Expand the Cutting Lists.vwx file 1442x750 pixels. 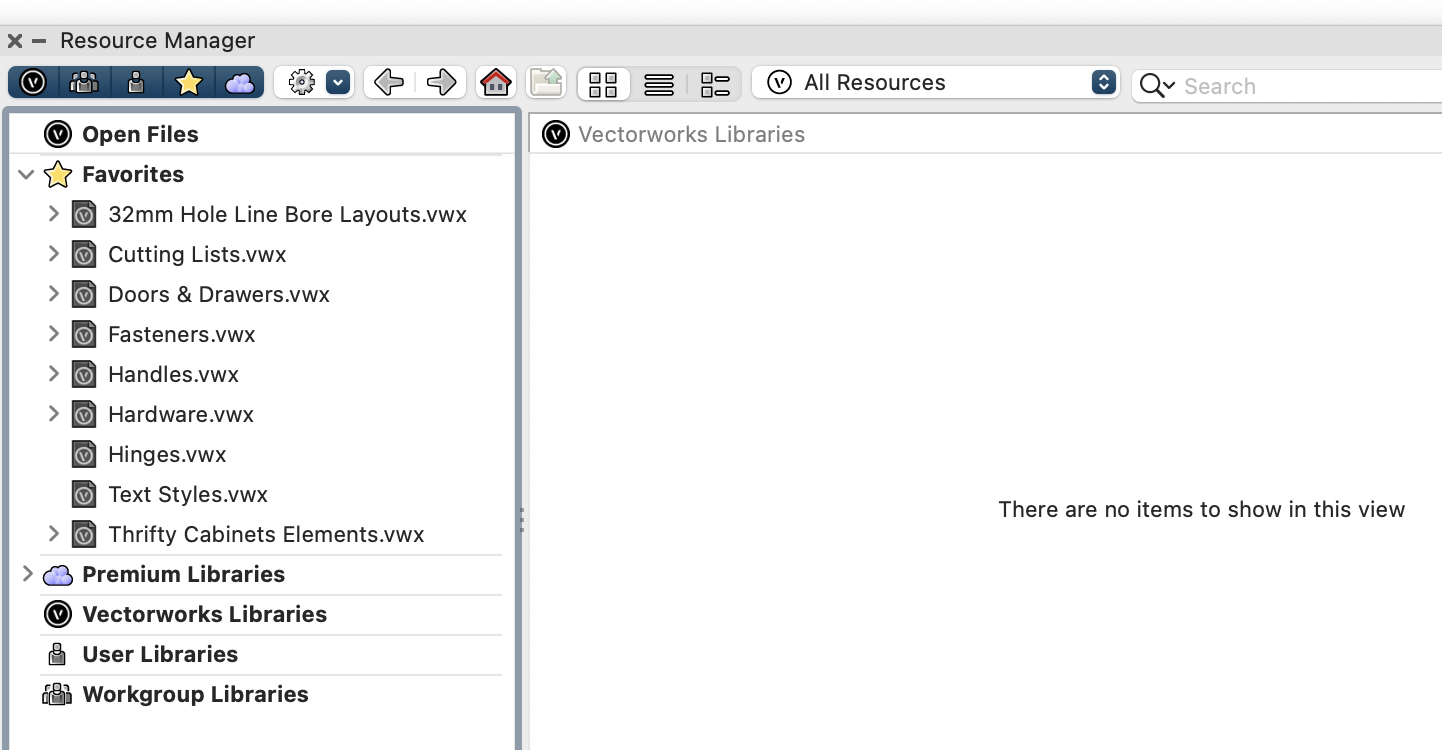pyautogui.click(x=54, y=254)
